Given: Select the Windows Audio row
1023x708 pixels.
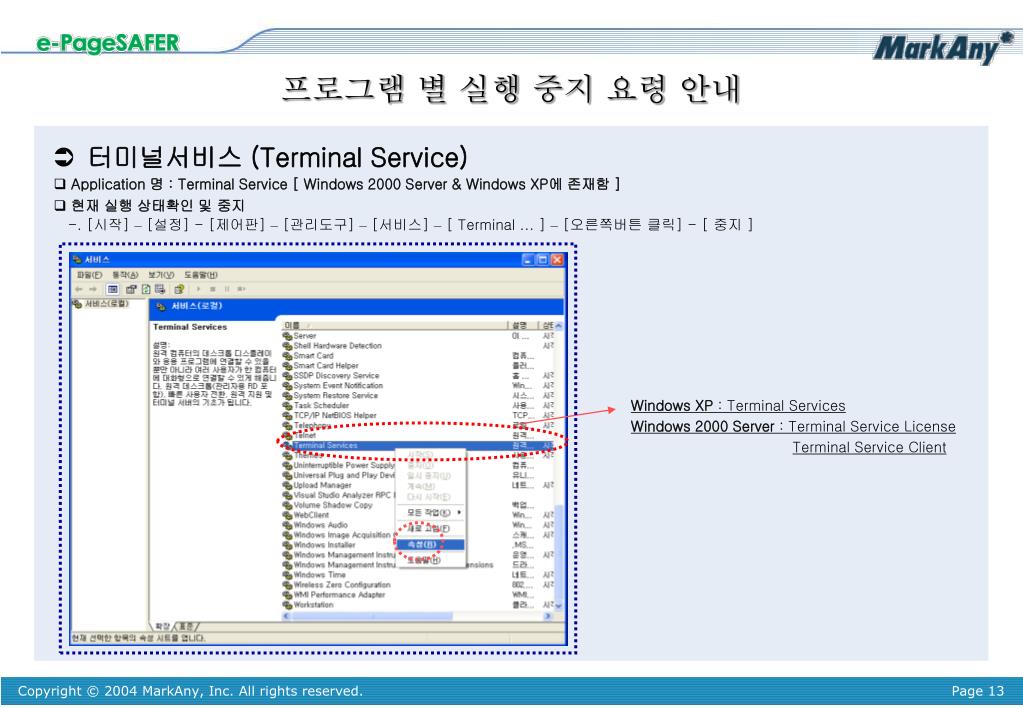Looking at the screenshot, I should coord(418,525).
